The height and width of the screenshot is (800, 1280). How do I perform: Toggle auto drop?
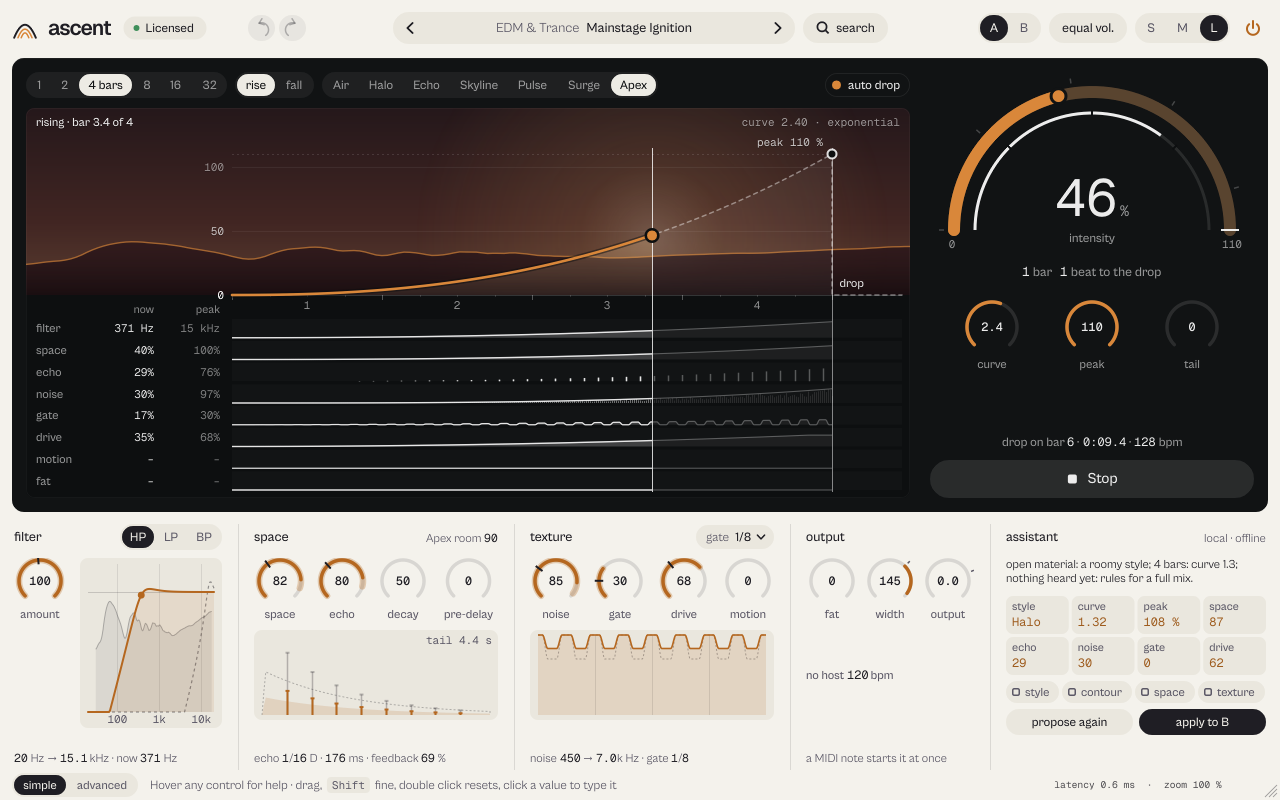[866, 85]
